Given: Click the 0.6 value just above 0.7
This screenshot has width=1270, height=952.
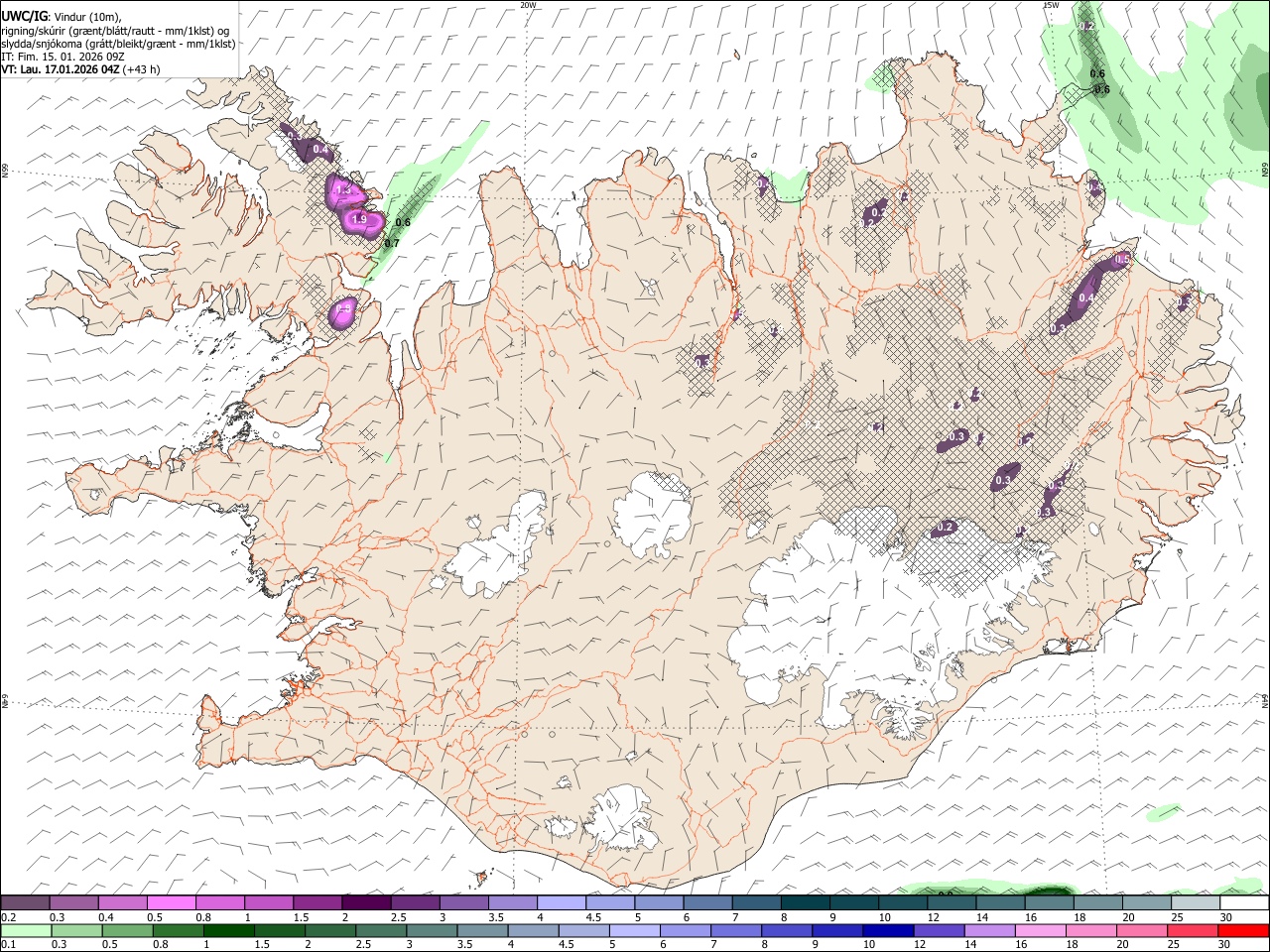Looking at the screenshot, I should click(403, 223).
